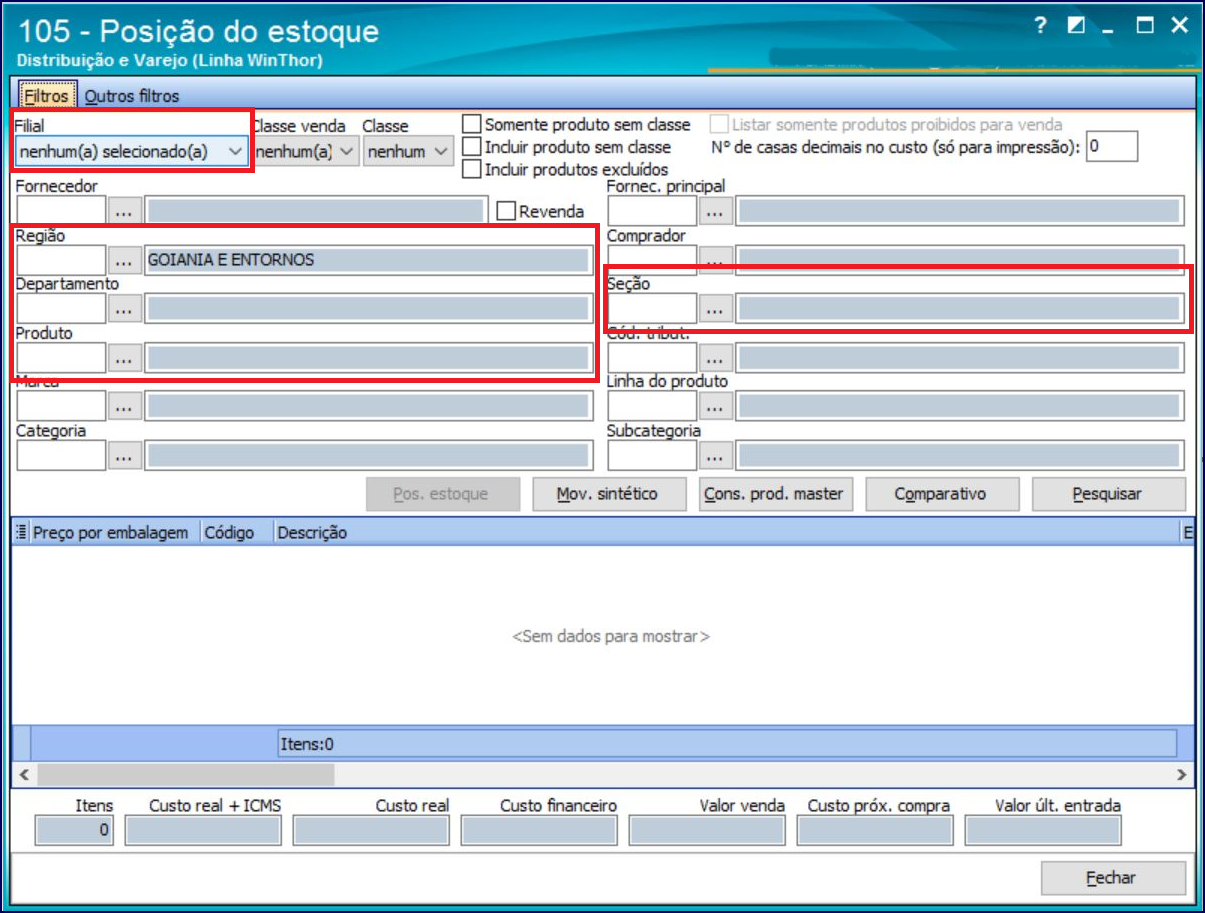
Task: Open Fornec. principal lookup ellipsis button
Action: [714, 212]
